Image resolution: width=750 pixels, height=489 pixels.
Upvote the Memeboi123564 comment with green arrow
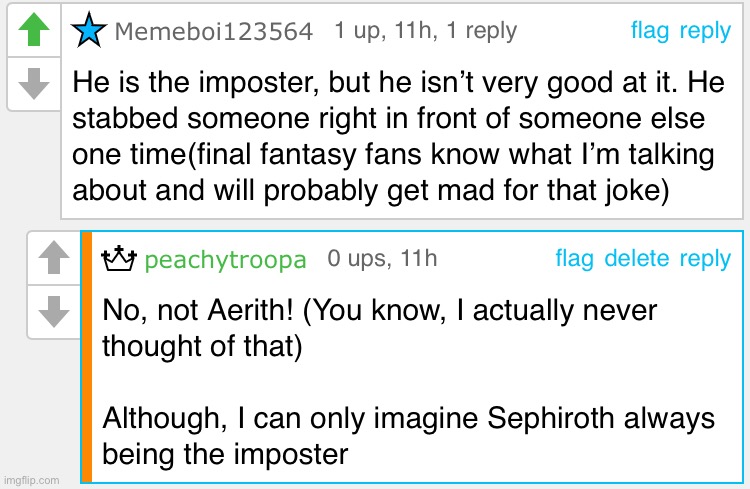35,31
